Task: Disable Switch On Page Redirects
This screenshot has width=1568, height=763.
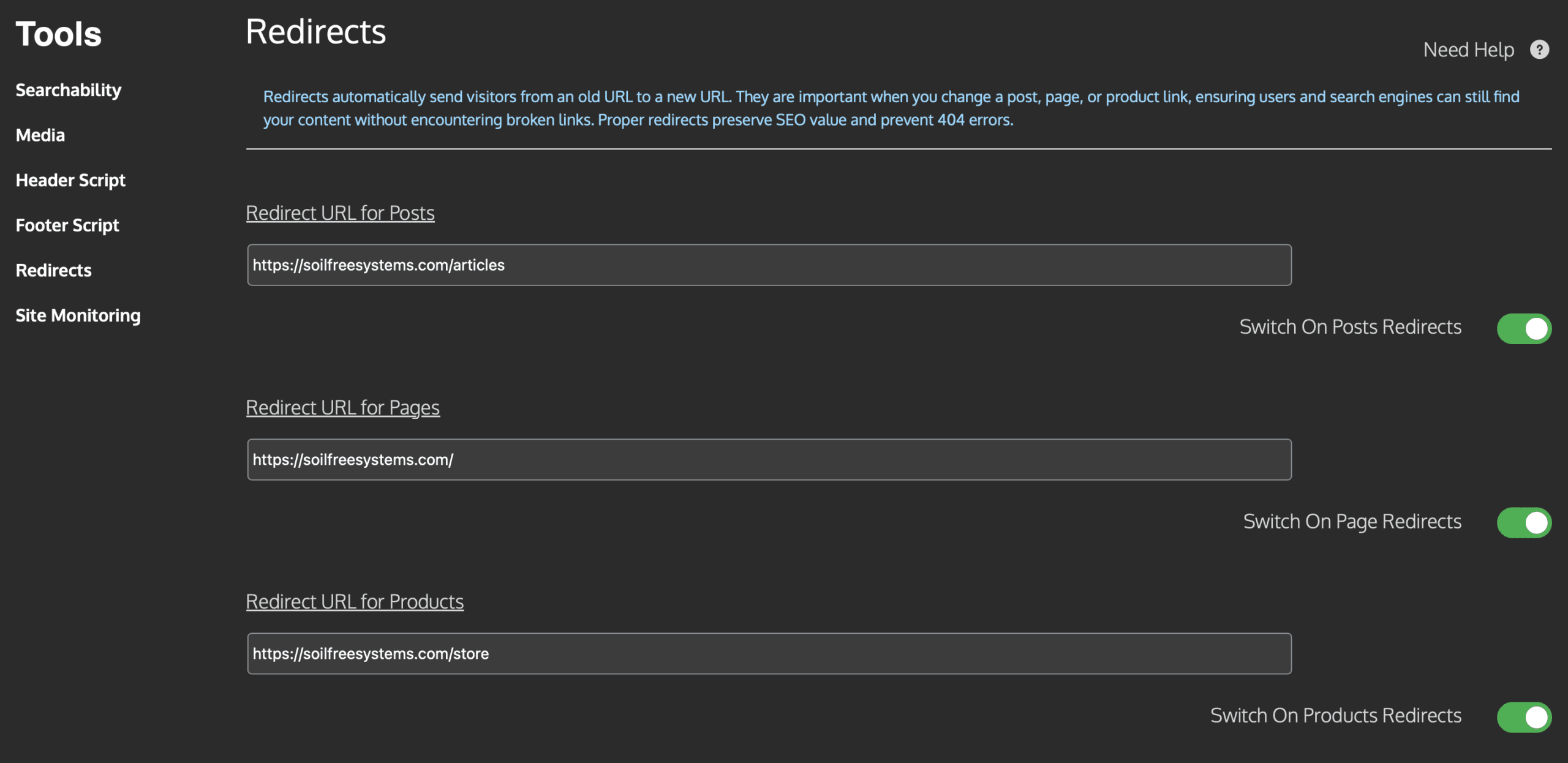Action: 1524,522
